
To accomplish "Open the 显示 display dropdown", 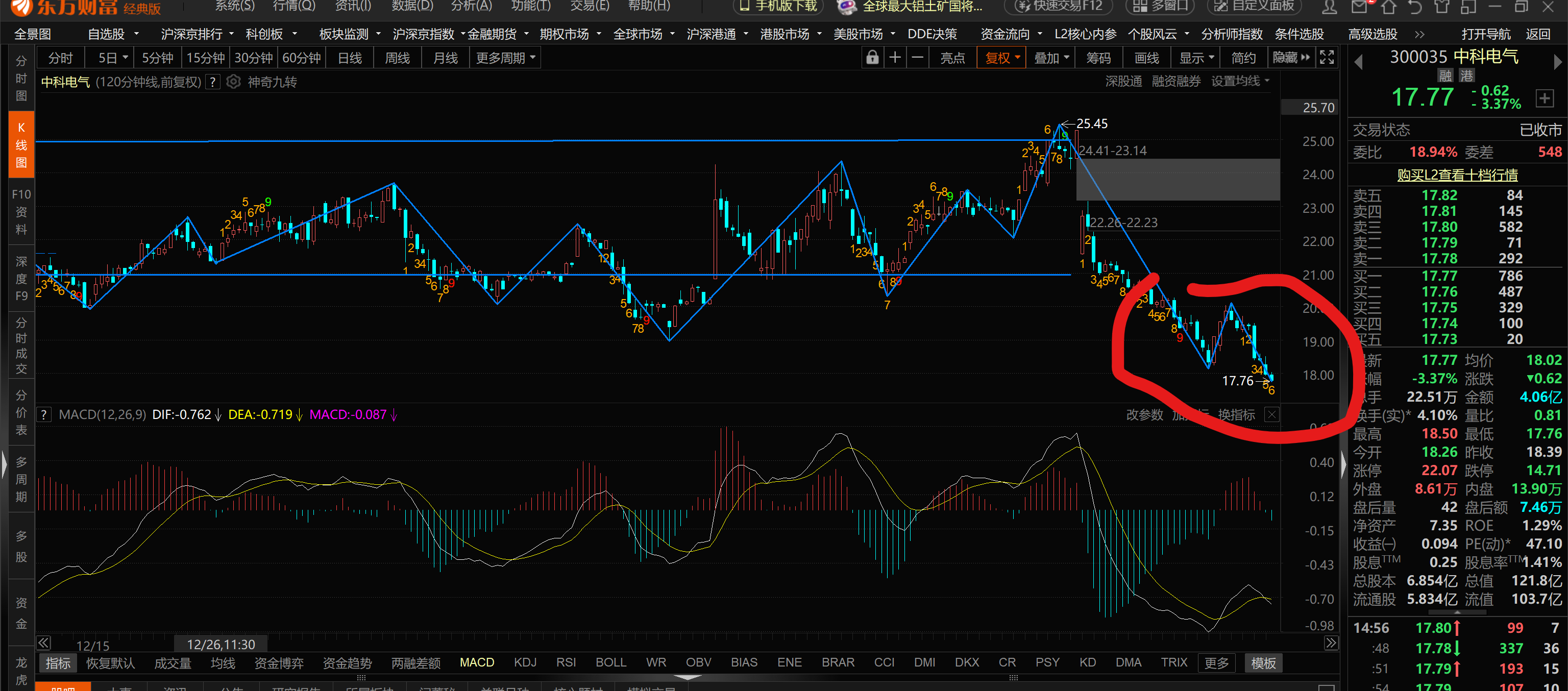I will click(1197, 58).
